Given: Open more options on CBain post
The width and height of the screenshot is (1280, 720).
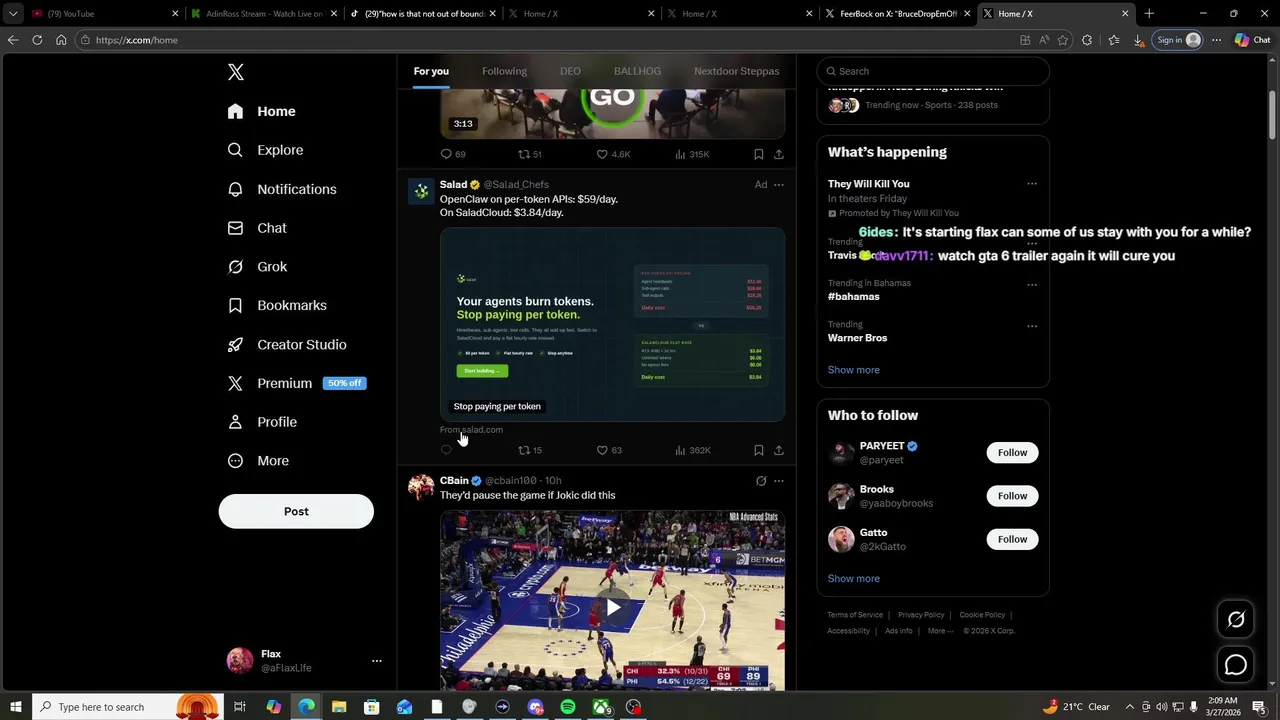Looking at the screenshot, I should point(779,481).
